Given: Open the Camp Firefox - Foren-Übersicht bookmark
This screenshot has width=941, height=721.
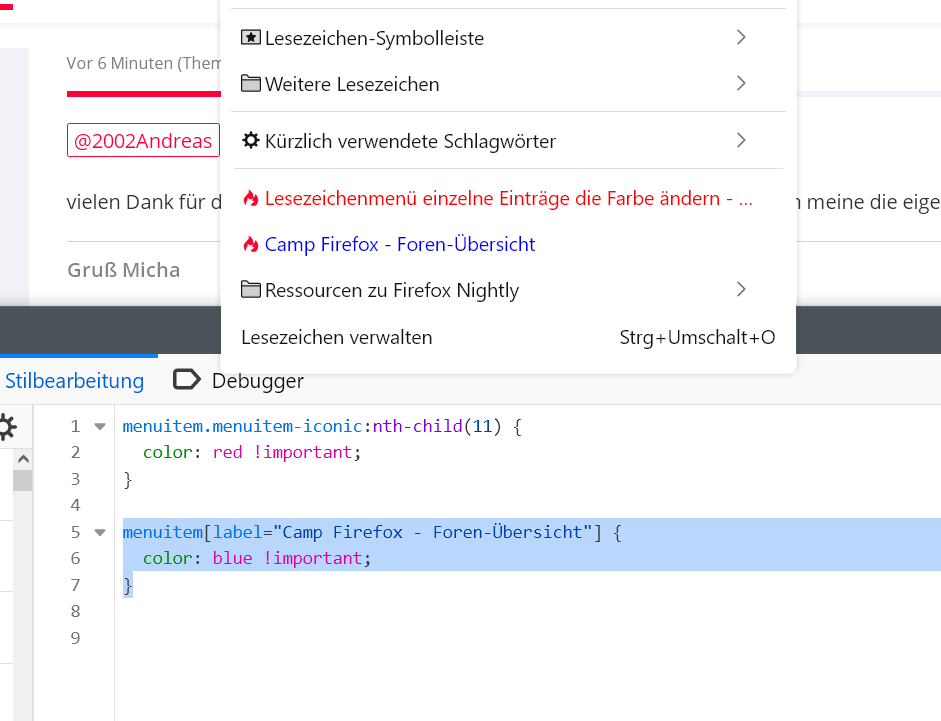Looking at the screenshot, I should [400, 244].
